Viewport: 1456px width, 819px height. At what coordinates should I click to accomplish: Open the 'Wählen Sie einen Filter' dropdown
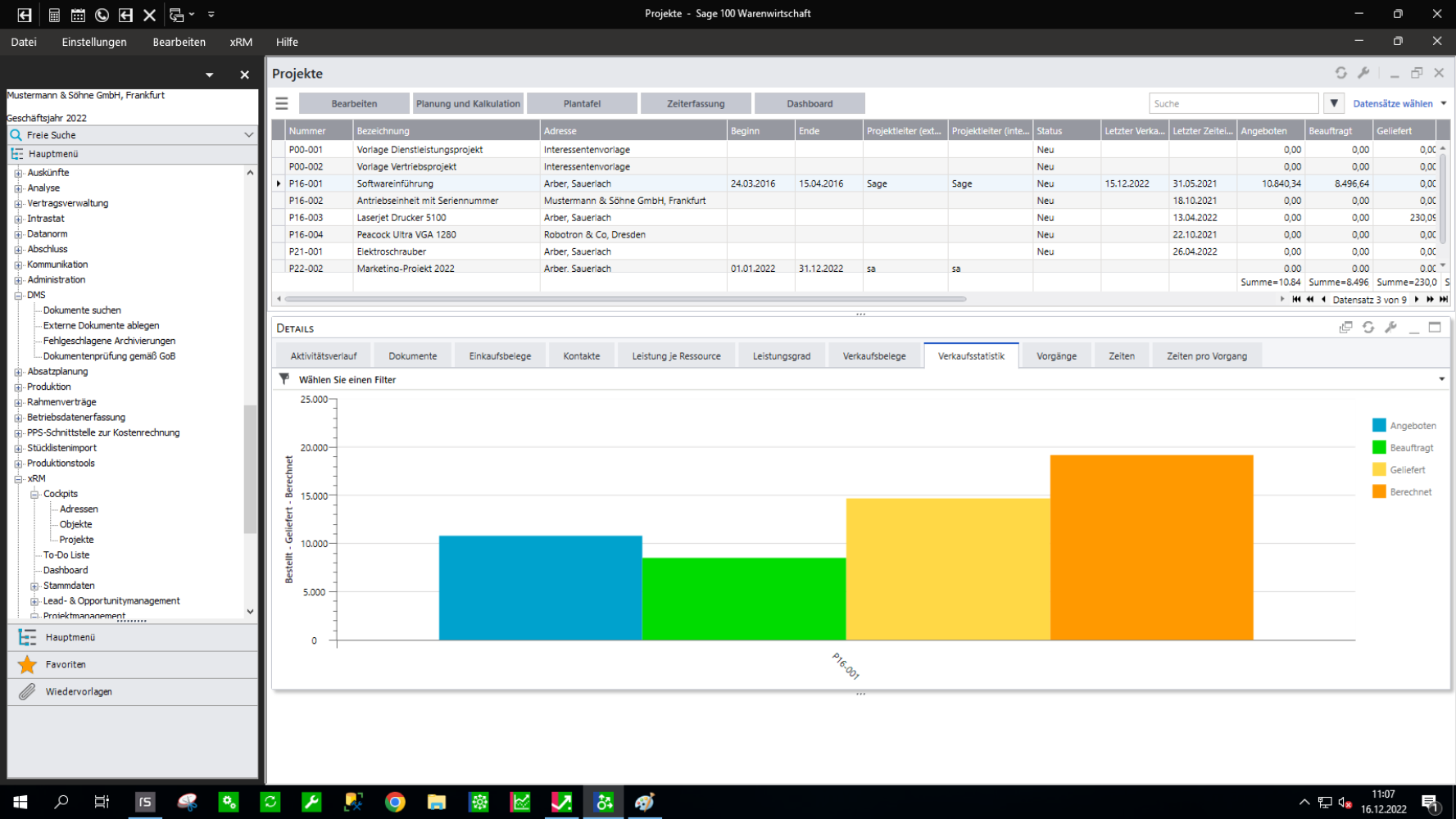pos(1441,379)
